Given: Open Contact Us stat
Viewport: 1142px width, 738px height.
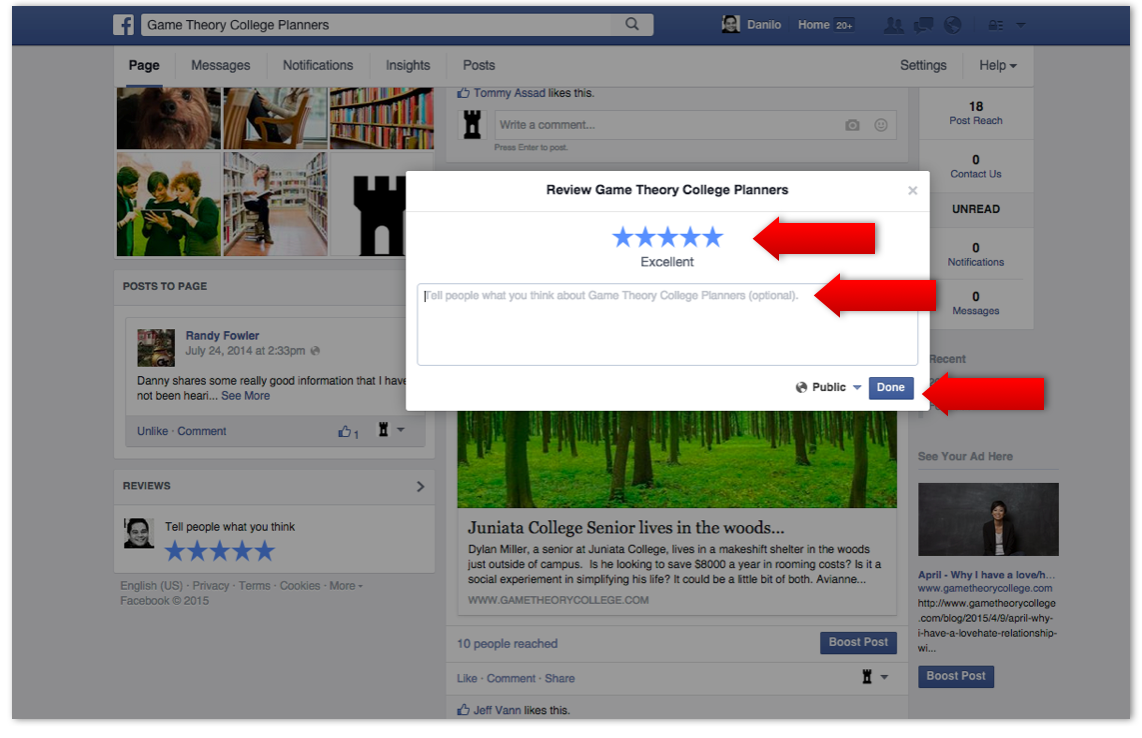Looking at the screenshot, I should (x=975, y=166).
